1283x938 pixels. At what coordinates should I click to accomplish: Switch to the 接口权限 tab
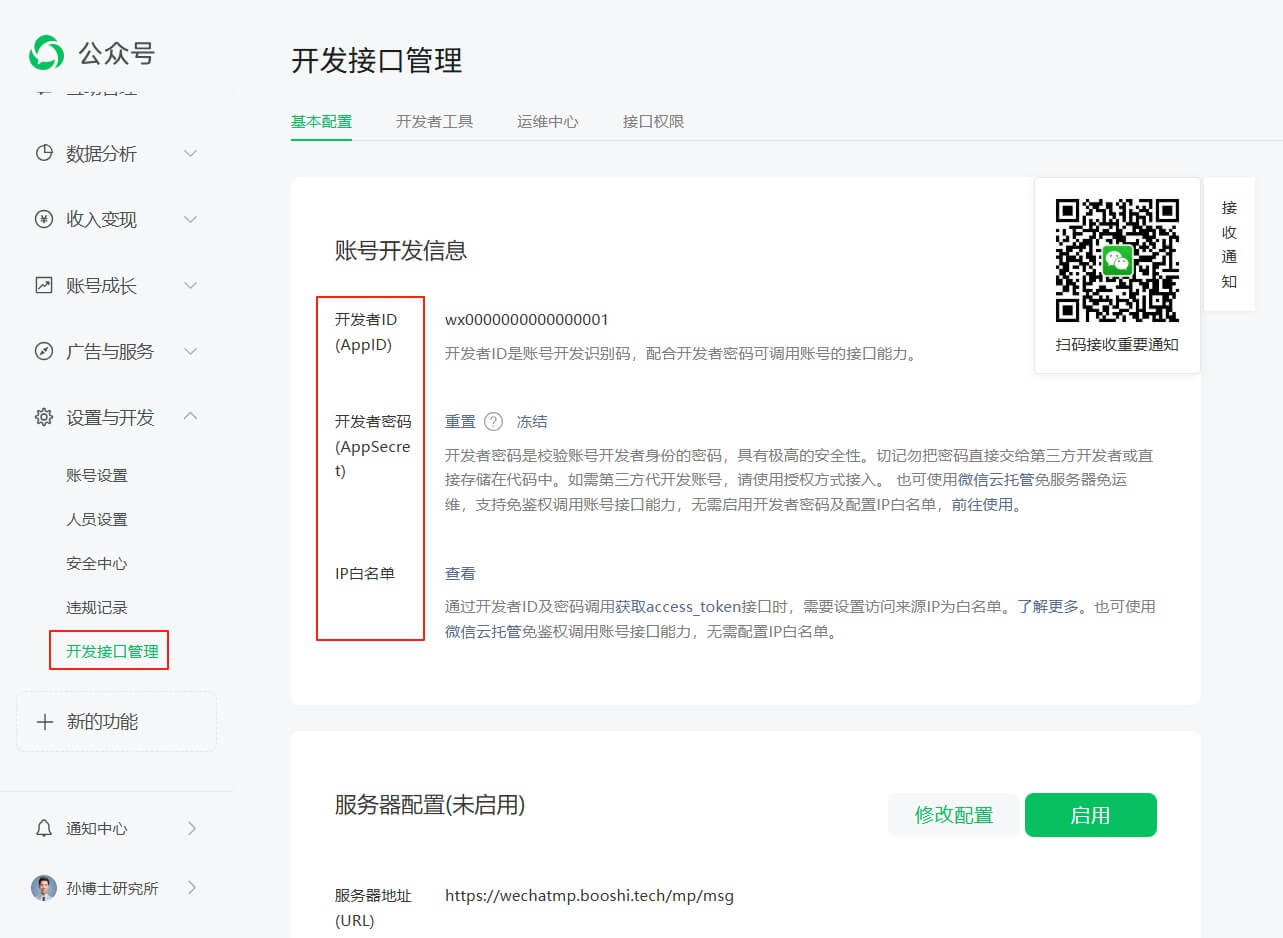click(653, 121)
